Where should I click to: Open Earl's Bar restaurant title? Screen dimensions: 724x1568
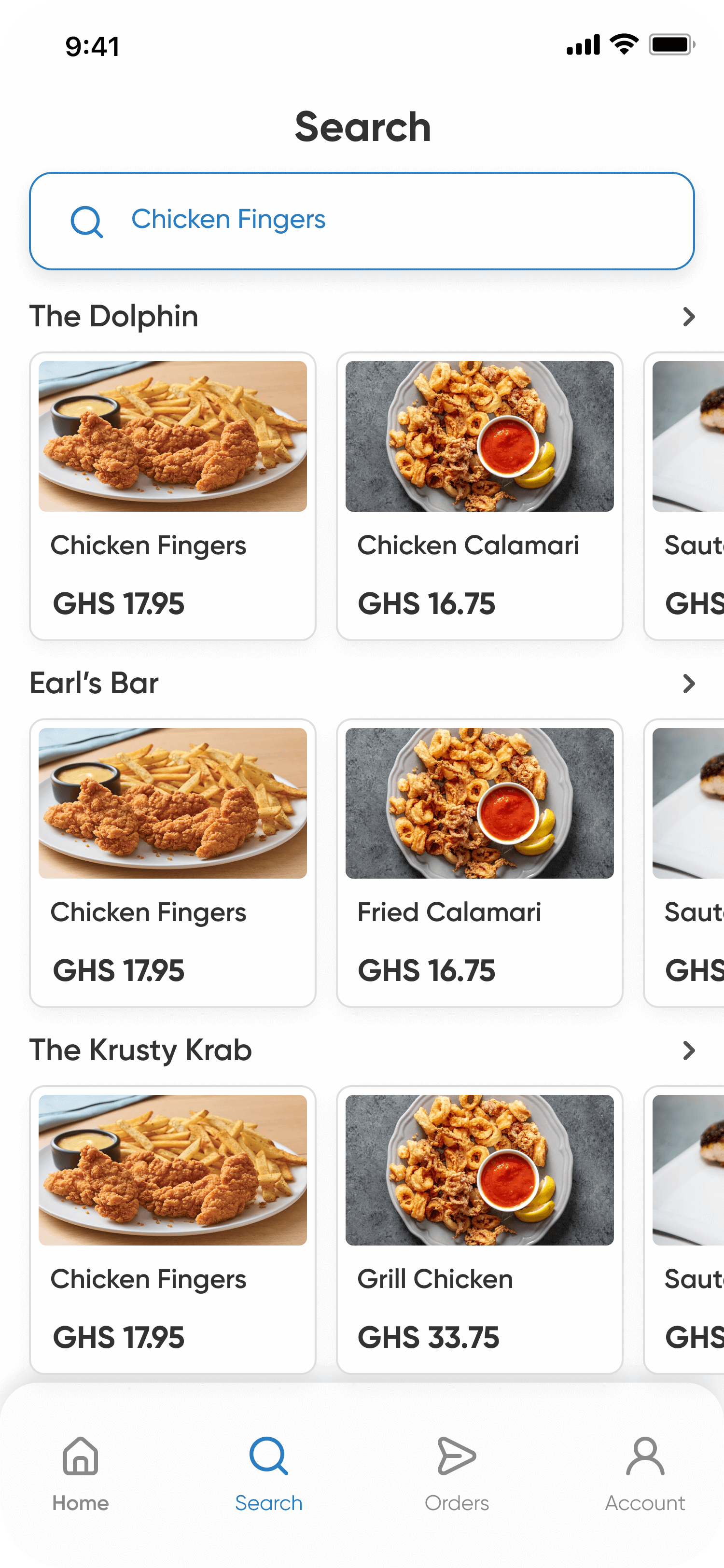[94, 684]
